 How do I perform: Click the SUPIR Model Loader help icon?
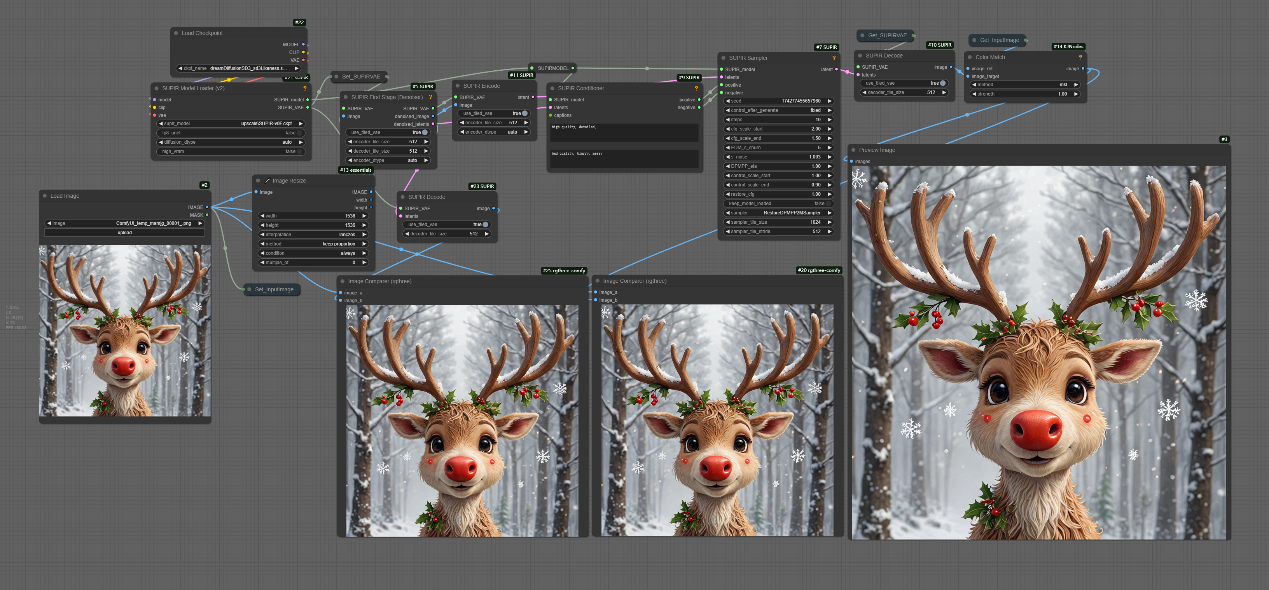[x=304, y=88]
